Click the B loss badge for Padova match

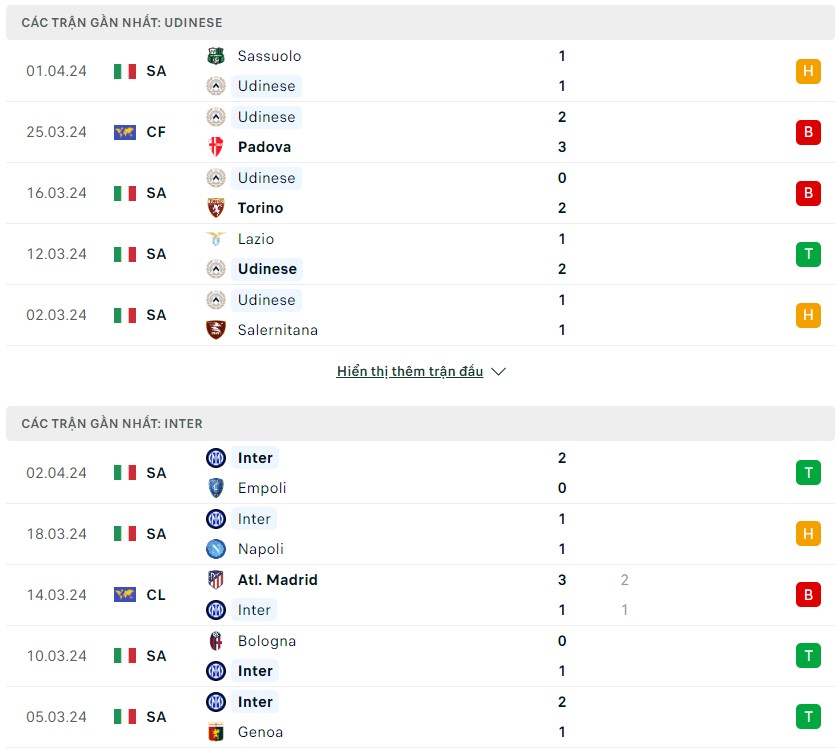click(x=808, y=132)
